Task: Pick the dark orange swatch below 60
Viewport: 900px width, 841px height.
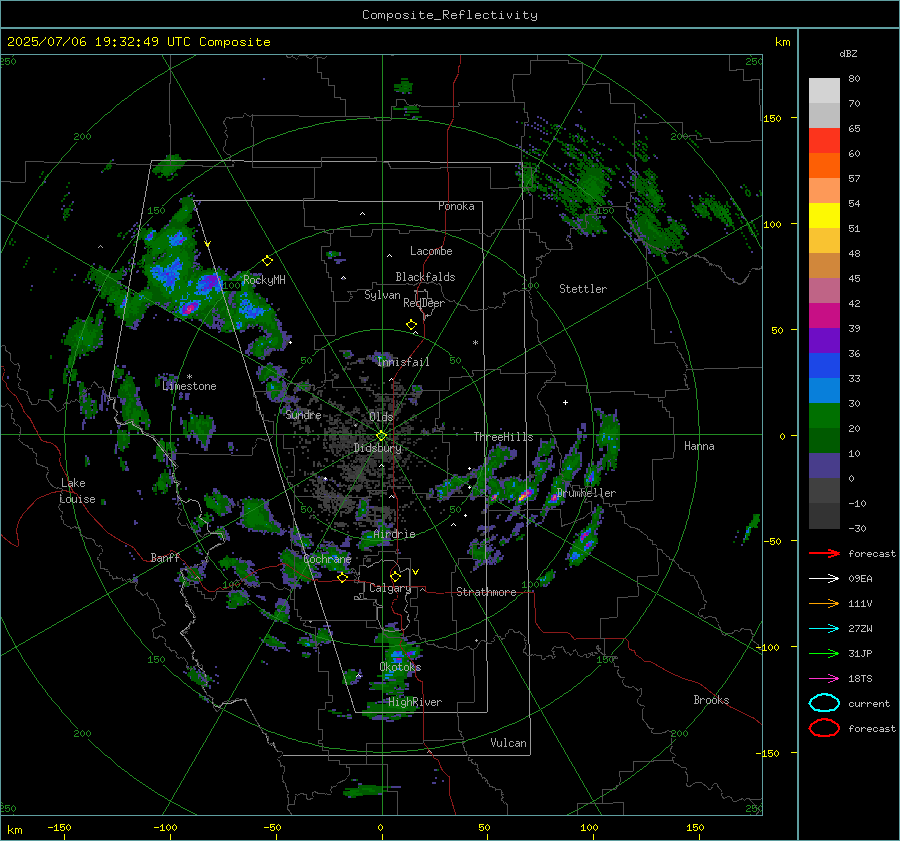Action: tap(824, 165)
